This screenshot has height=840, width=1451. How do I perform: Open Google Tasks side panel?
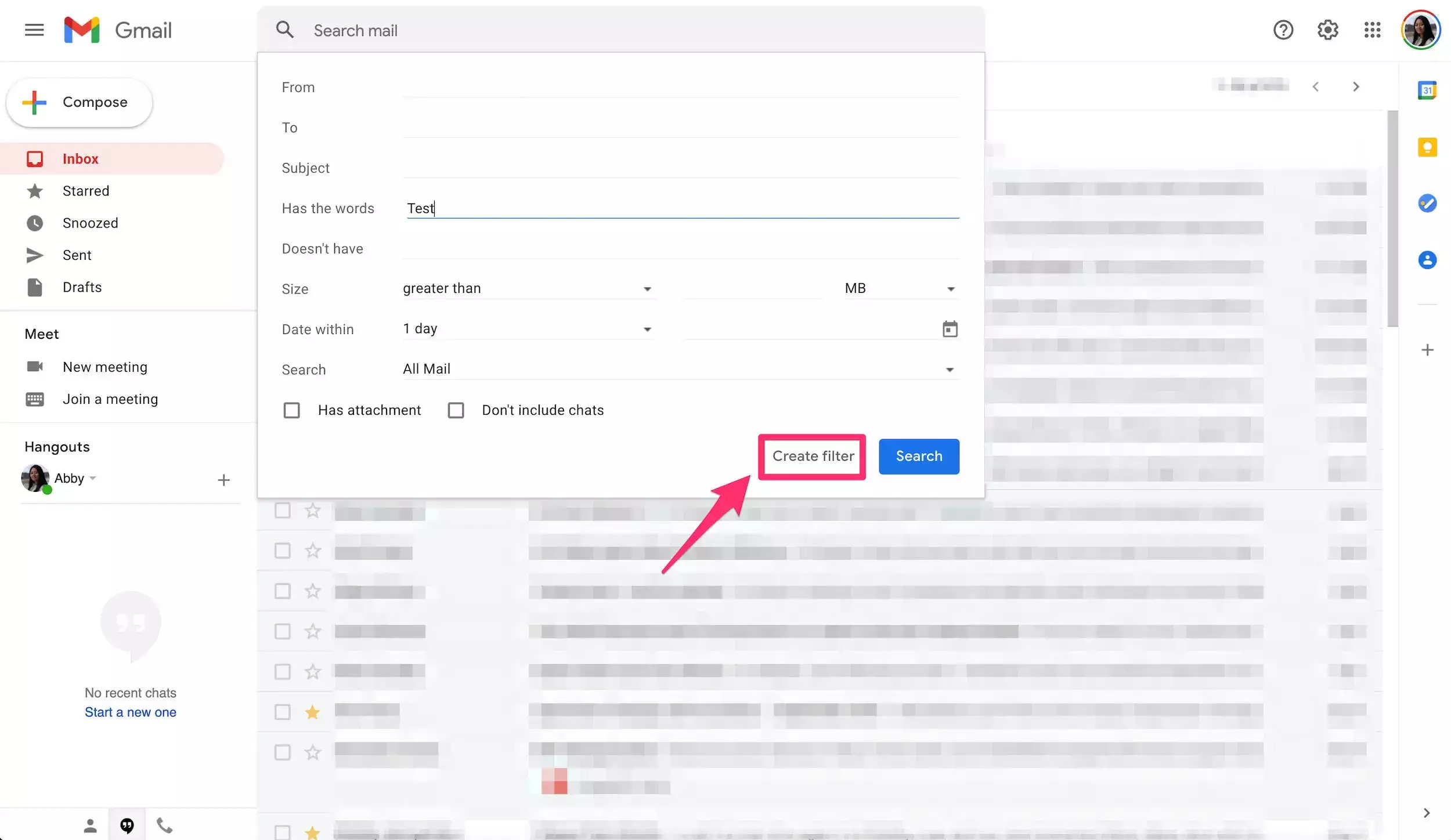pos(1427,203)
